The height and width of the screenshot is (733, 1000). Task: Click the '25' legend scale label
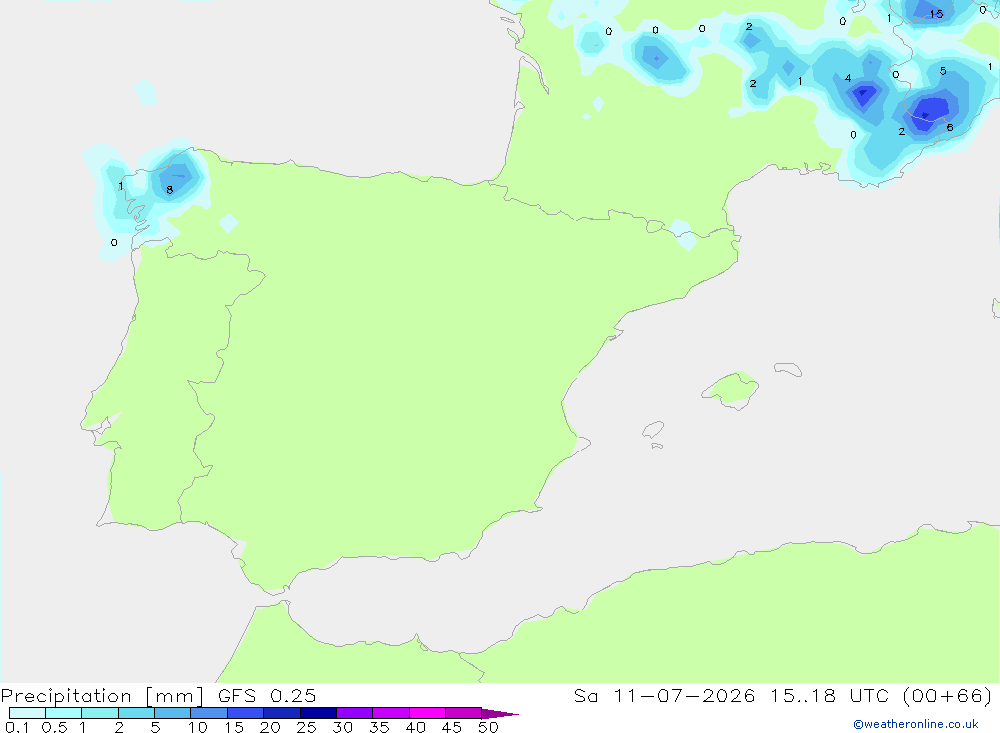click(307, 727)
